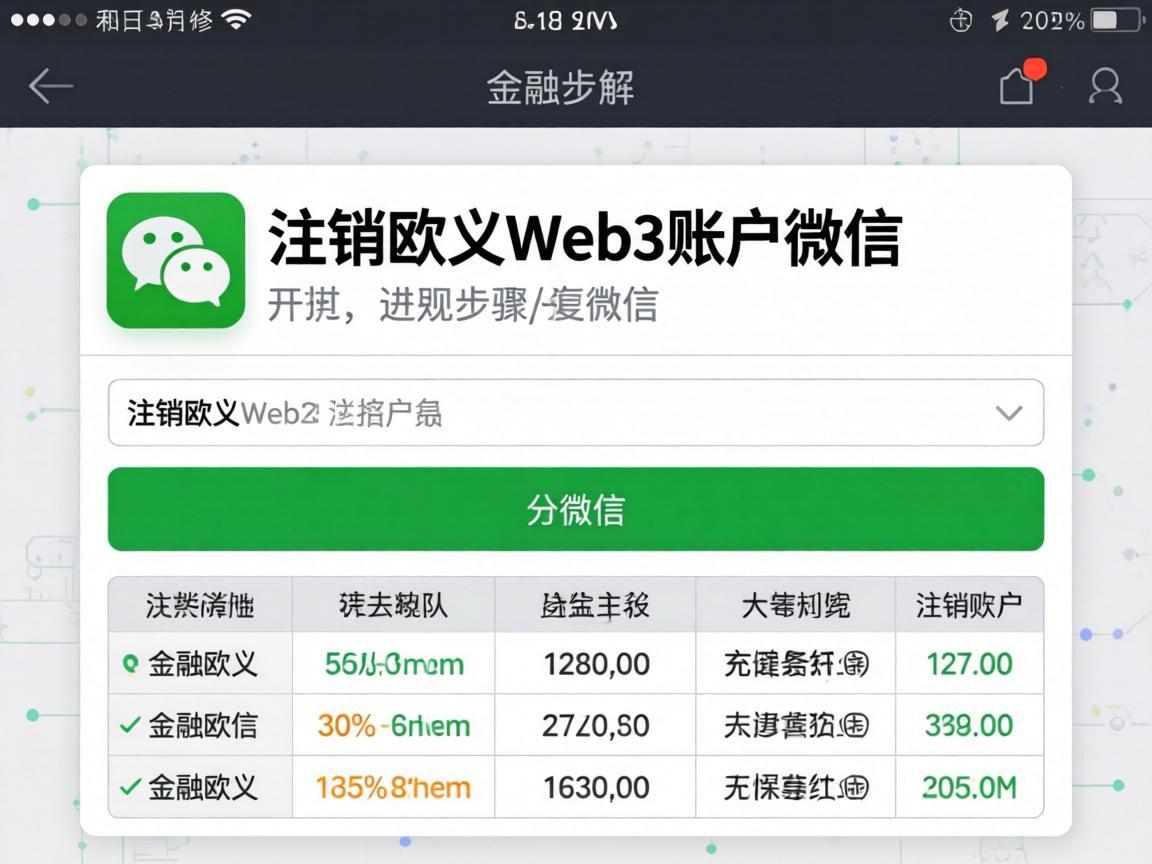The image size is (1152, 864).
Task: Tap the battery indicator icon
Action: 1116,20
